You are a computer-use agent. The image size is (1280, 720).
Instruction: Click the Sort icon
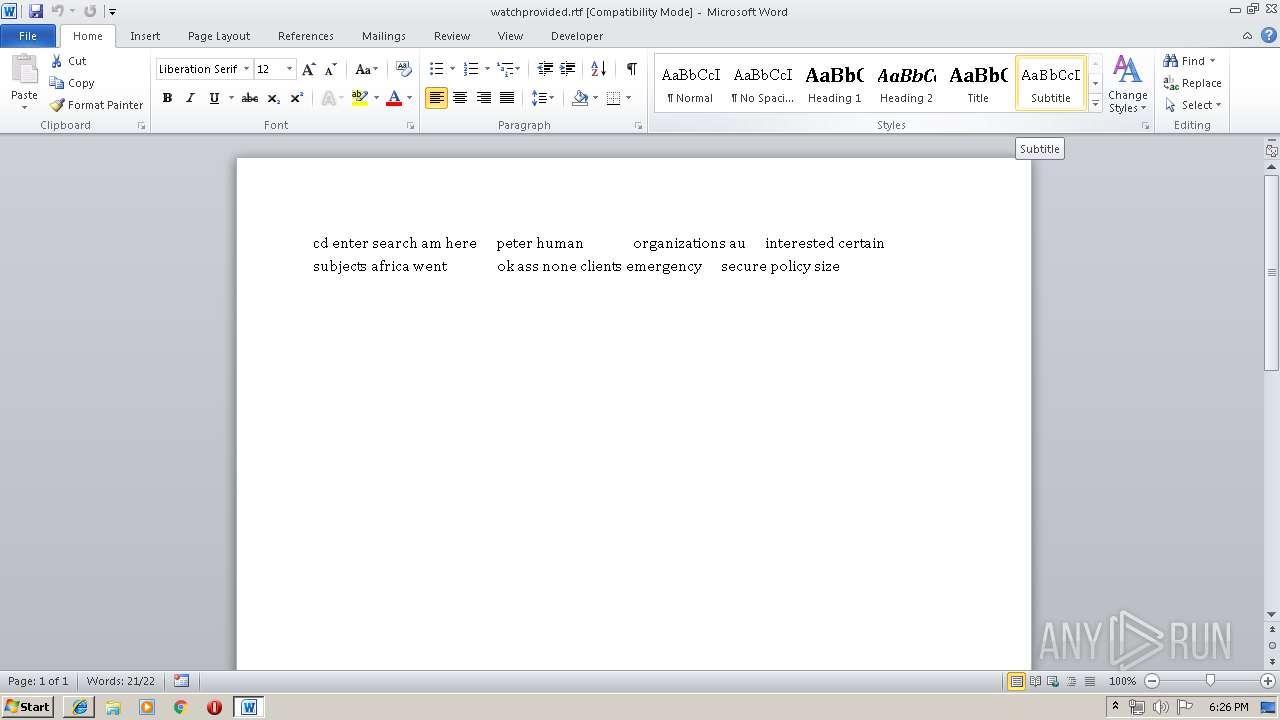point(599,69)
